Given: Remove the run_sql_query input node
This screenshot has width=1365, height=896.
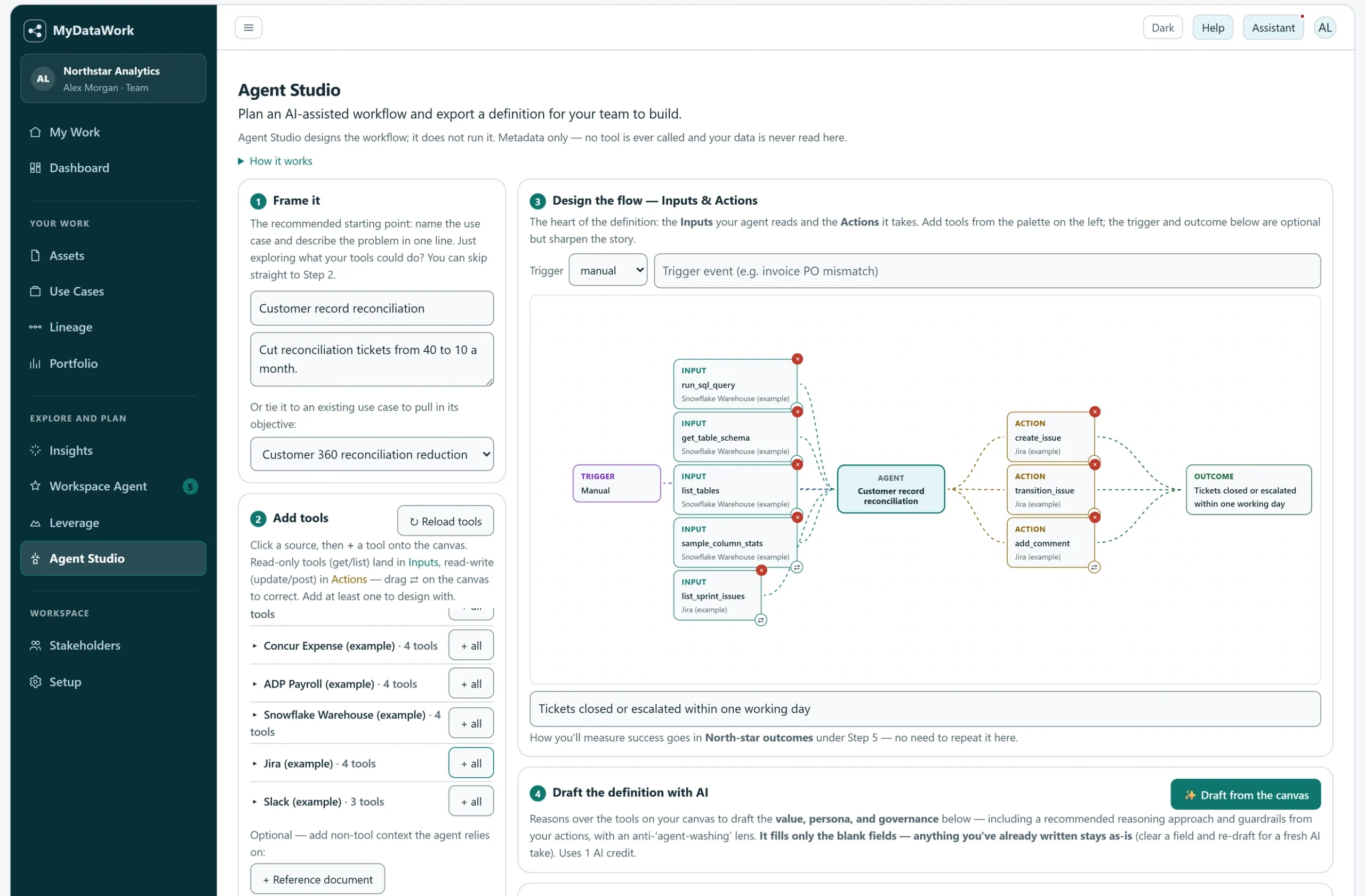Looking at the screenshot, I should tap(797, 359).
